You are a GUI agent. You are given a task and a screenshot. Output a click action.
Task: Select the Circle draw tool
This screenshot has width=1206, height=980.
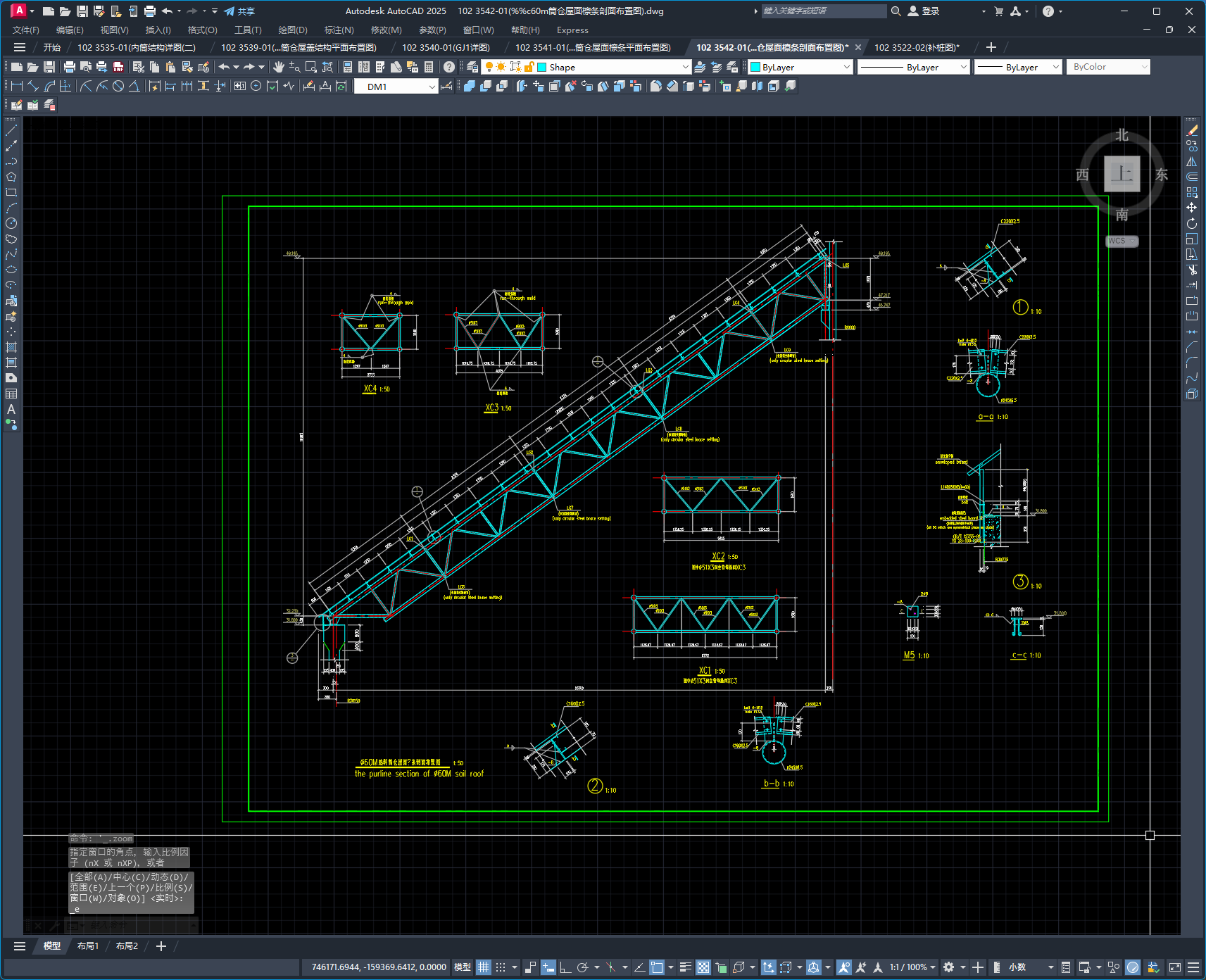[11, 223]
